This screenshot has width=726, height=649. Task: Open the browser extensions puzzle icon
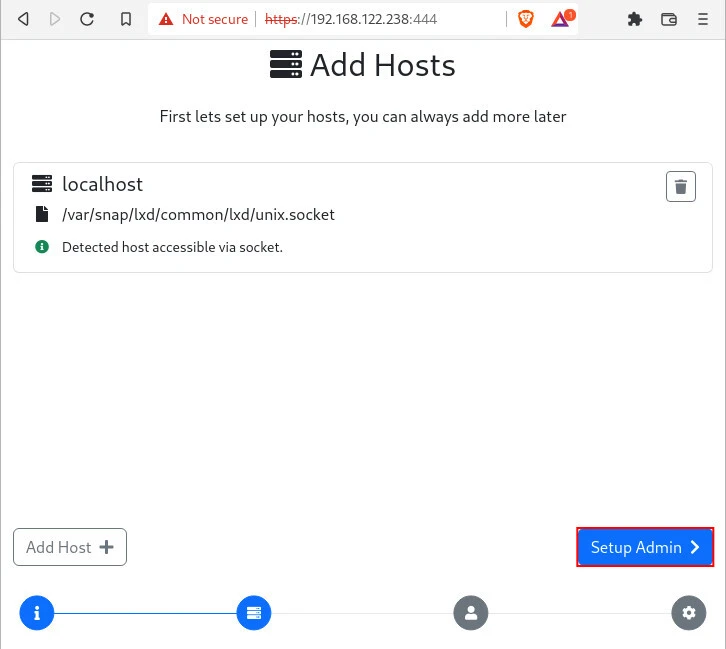pyautogui.click(x=634, y=19)
